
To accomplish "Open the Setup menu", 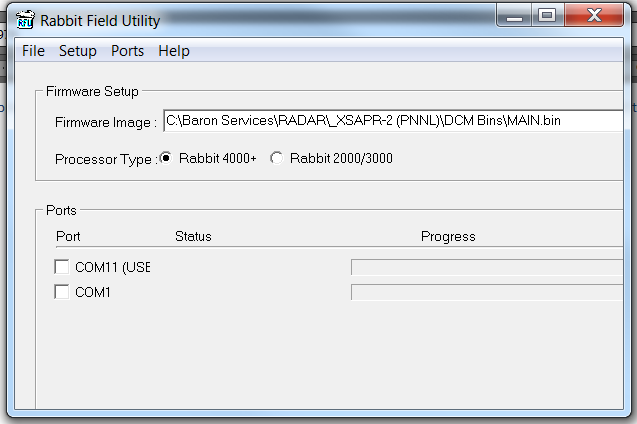I will (x=77, y=51).
